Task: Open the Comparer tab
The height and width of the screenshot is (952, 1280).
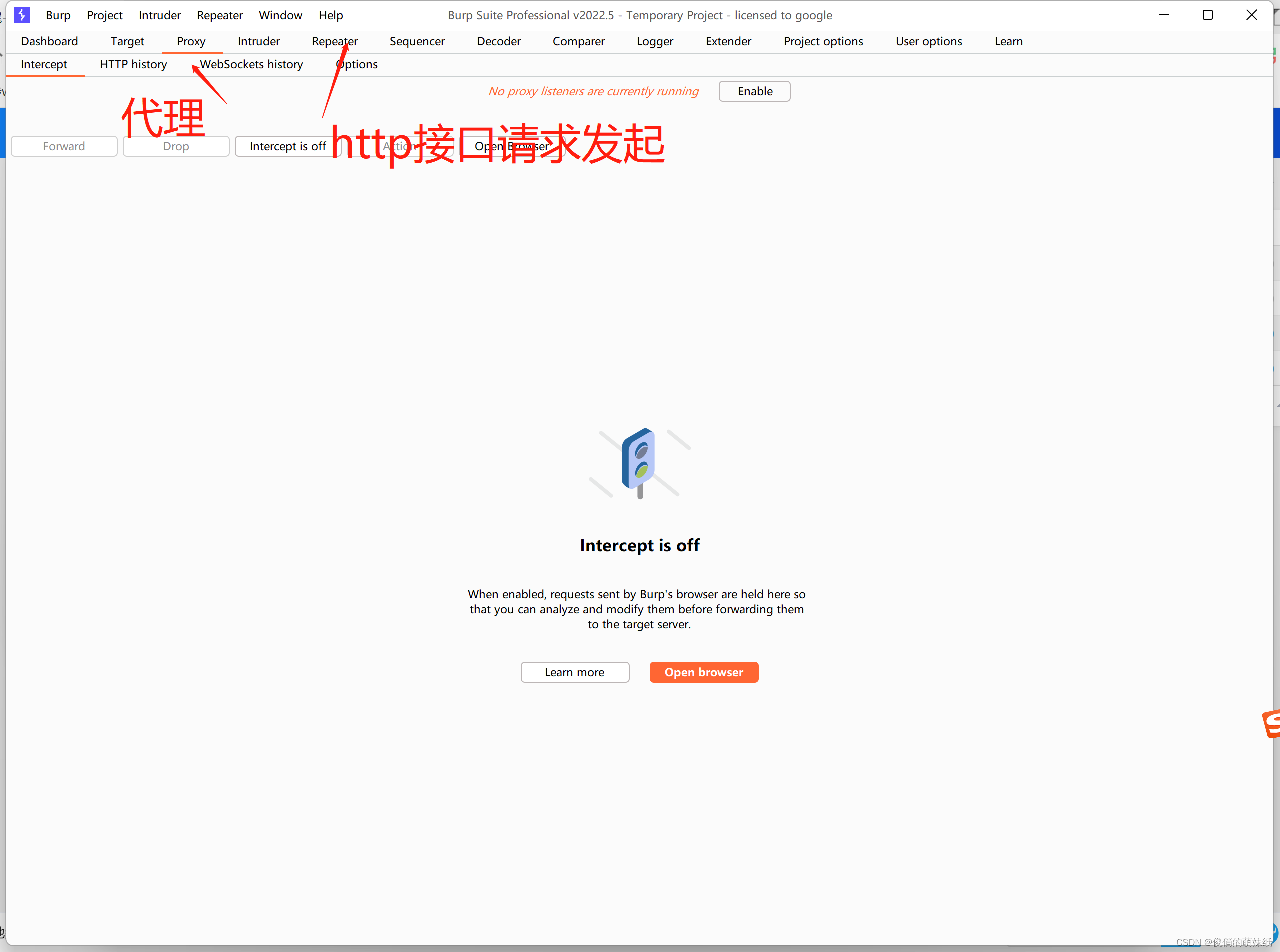Action: (x=578, y=41)
